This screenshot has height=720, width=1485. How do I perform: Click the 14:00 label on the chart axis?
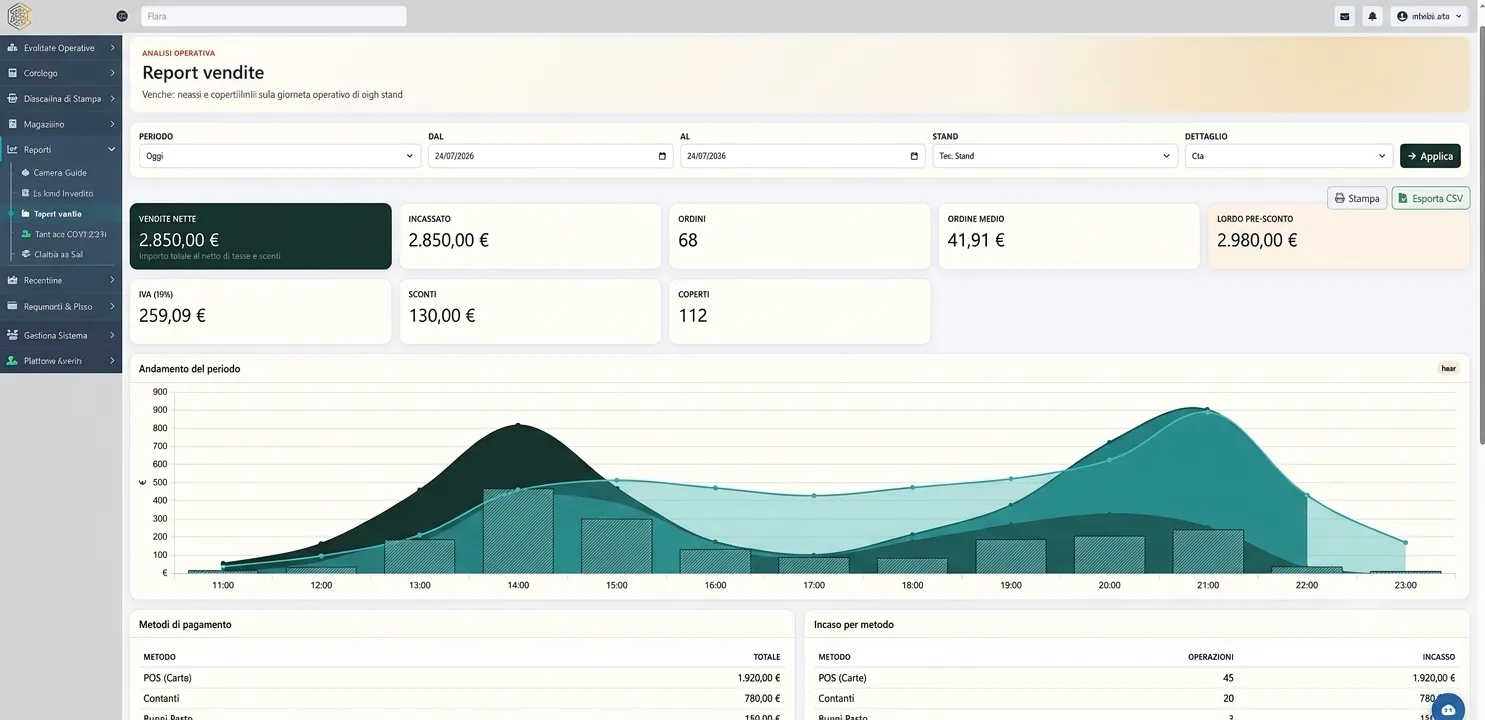(518, 585)
